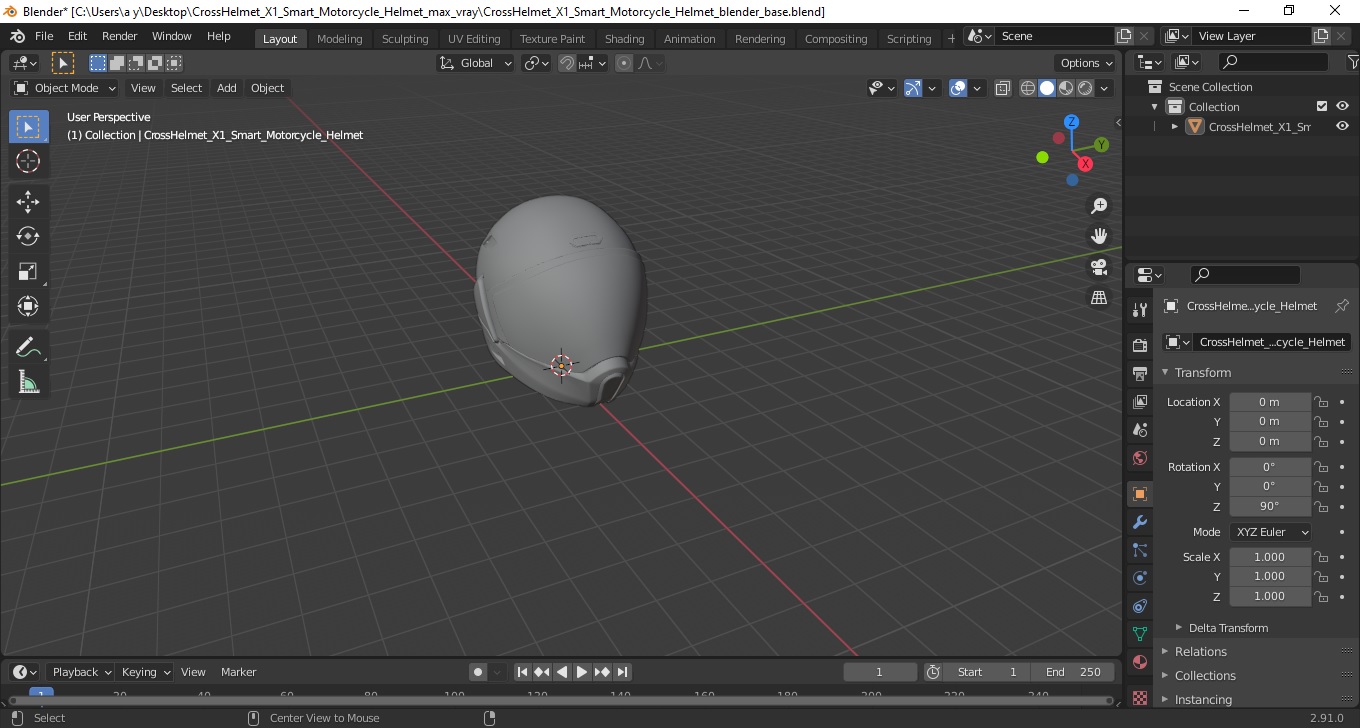Switch to Shading workspace tab

(625, 39)
